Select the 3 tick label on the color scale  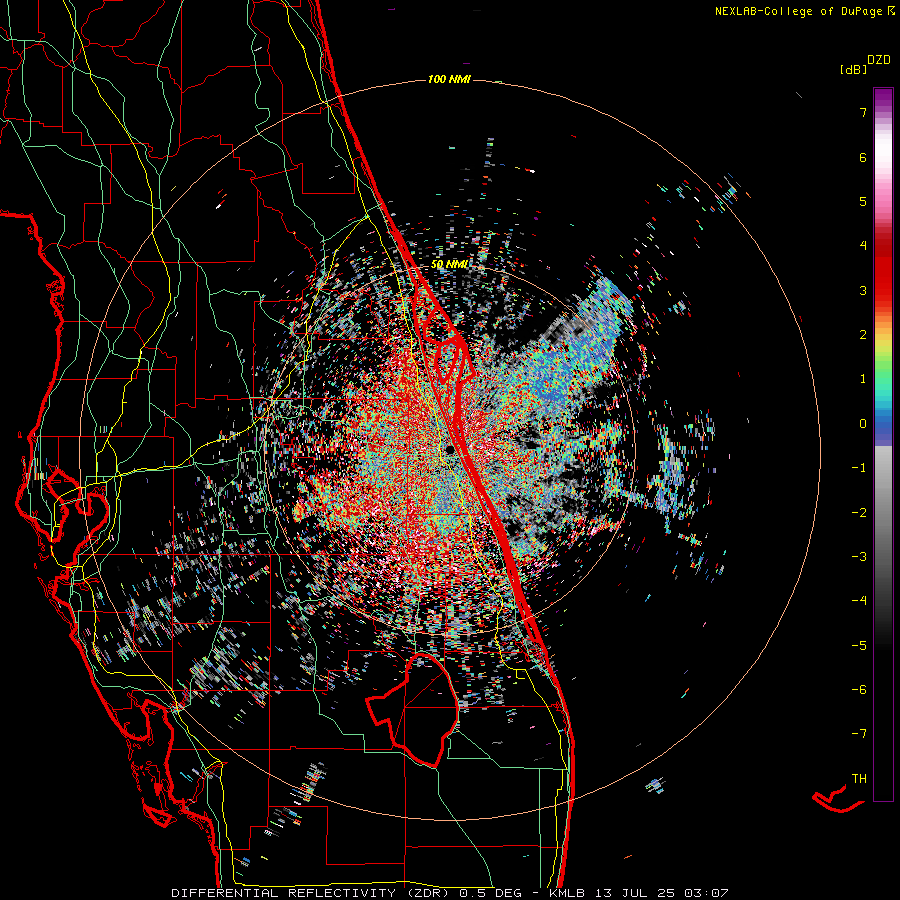(x=863, y=290)
